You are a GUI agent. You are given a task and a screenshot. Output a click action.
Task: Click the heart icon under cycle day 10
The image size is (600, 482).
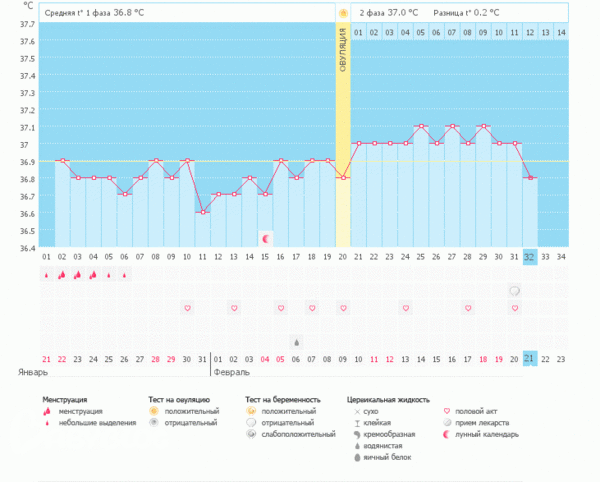(186, 308)
